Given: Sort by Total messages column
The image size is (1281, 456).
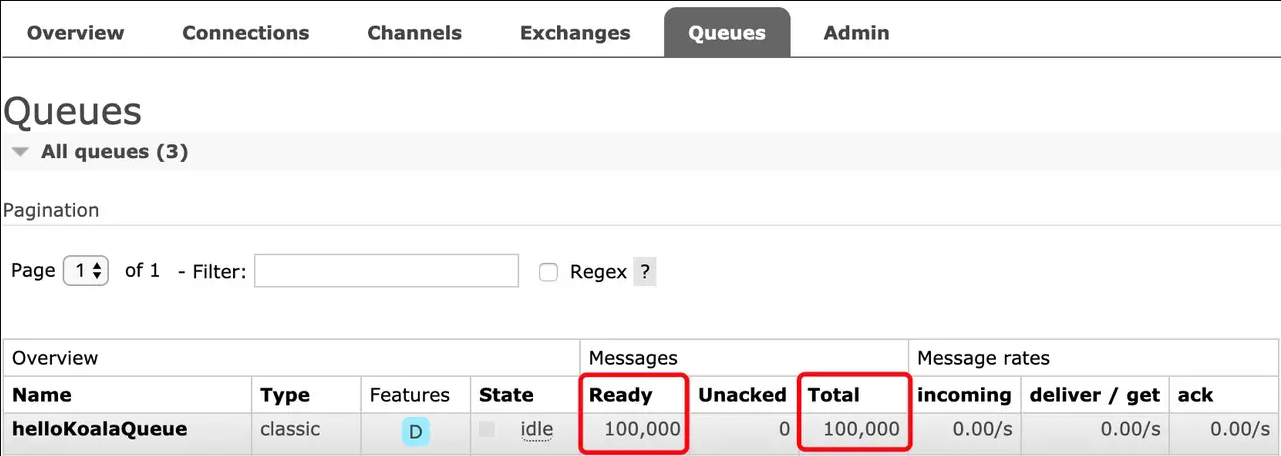Looking at the screenshot, I should [833, 395].
